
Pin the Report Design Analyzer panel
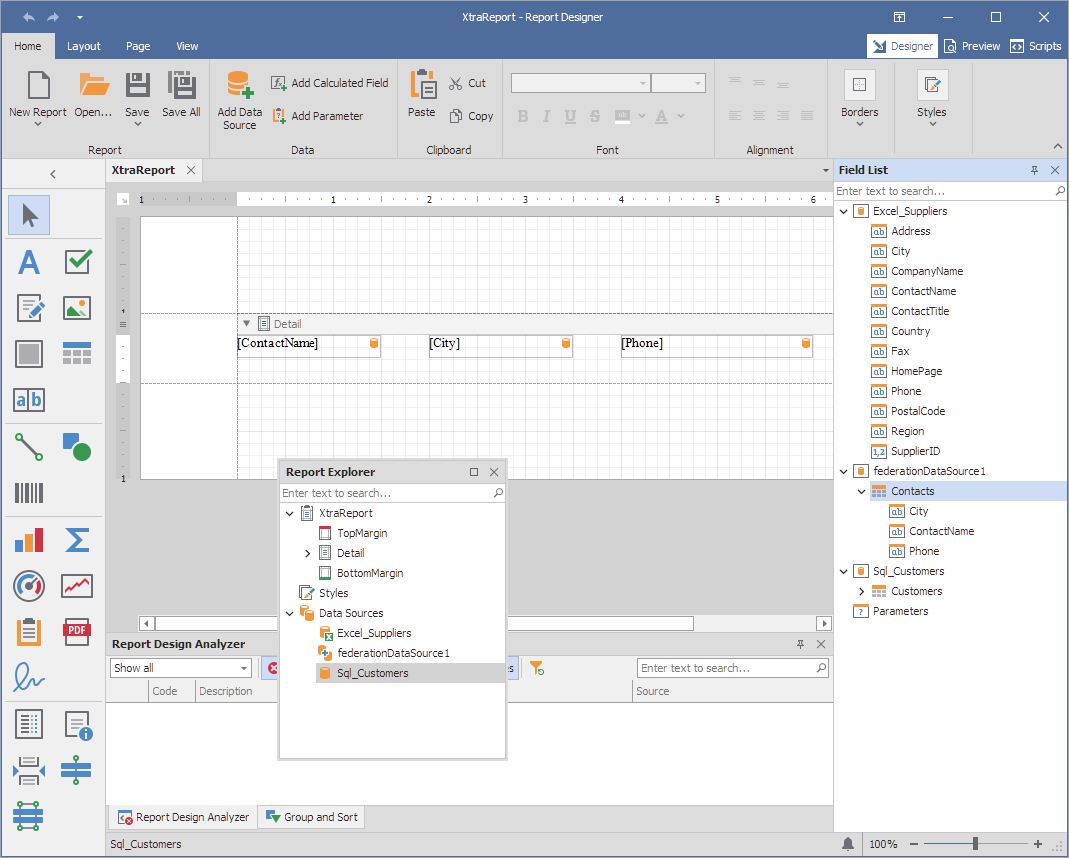800,644
